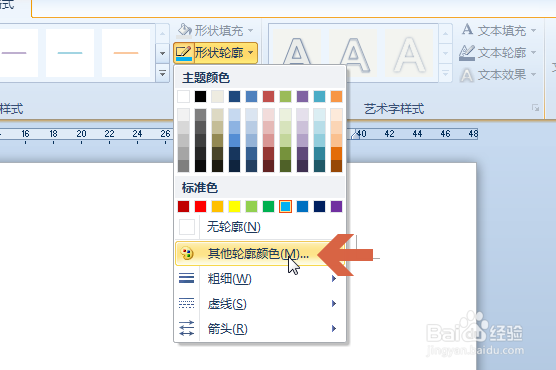Select 无轮廓(N) no outline option
Screen dimensions: 556x370
pyautogui.click(x=260, y=227)
